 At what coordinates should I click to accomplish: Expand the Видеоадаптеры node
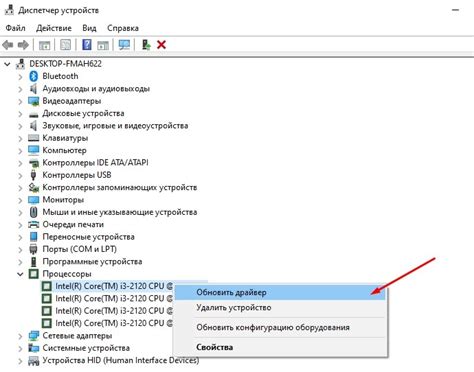pyautogui.click(x=20, y=102)
